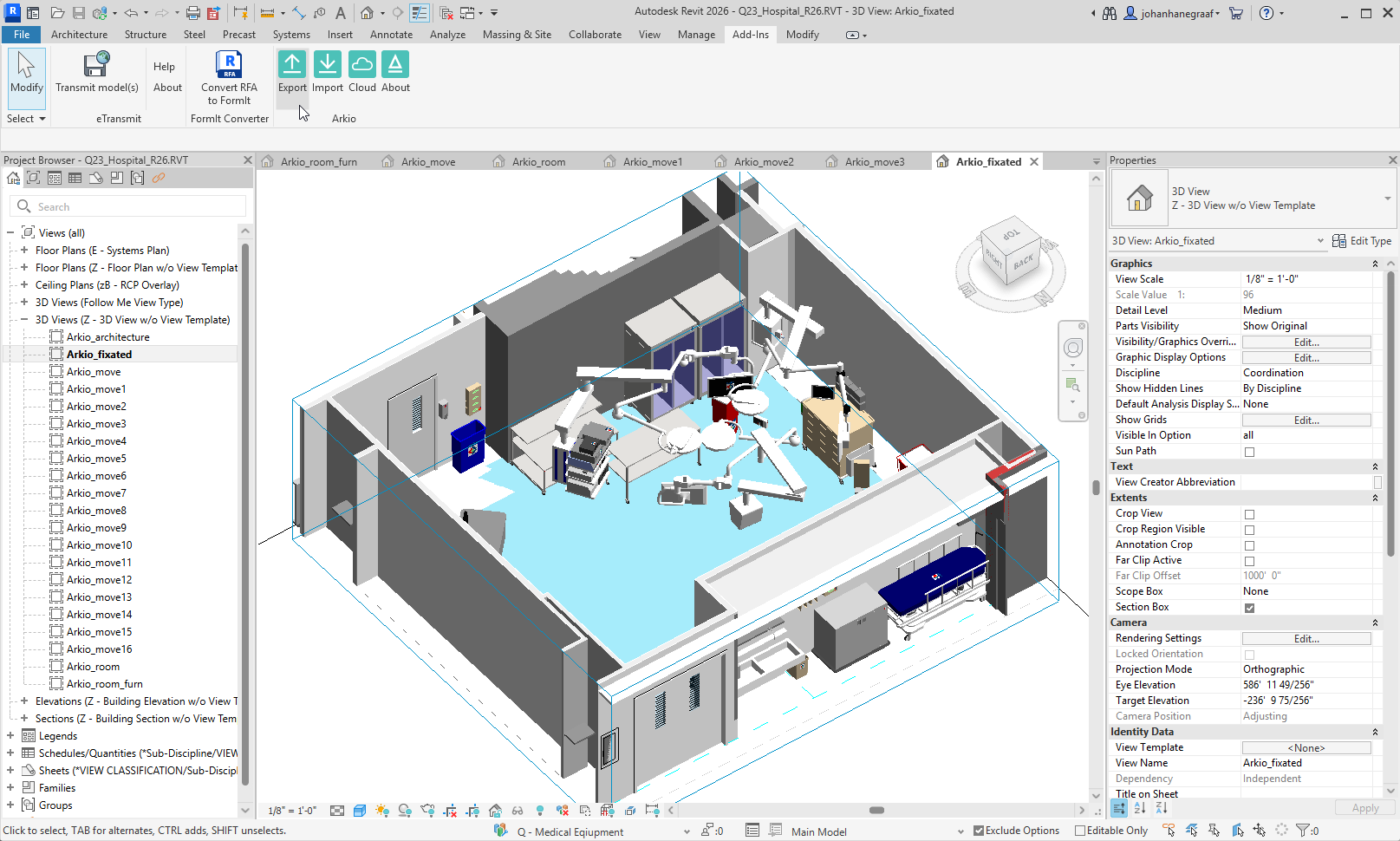Switch to the Arkio_room view tab
This screenshot has width=1400, height=841.
(x=538, y=162)
